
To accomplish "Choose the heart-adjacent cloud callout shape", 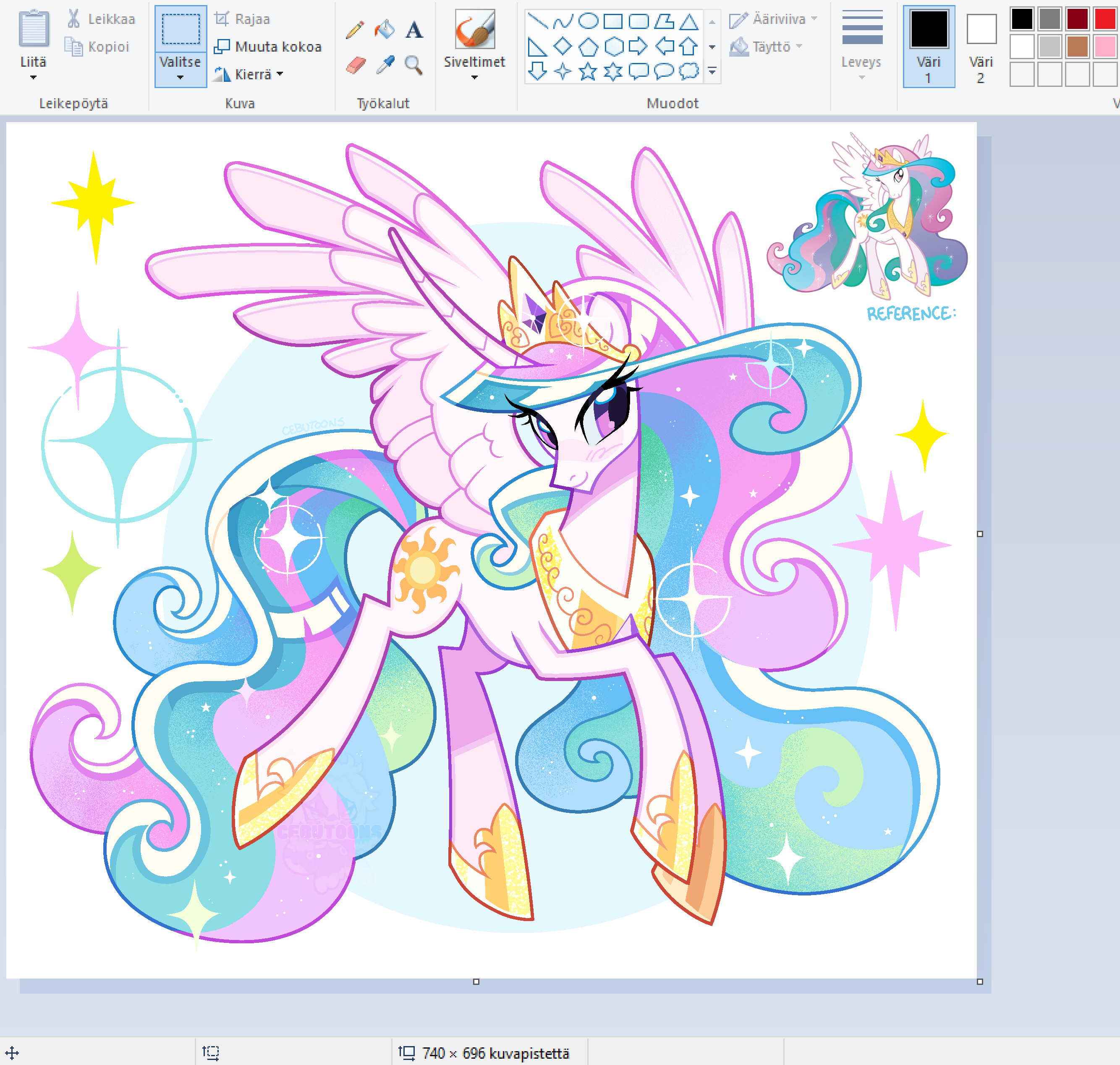I will pos(688,71).
